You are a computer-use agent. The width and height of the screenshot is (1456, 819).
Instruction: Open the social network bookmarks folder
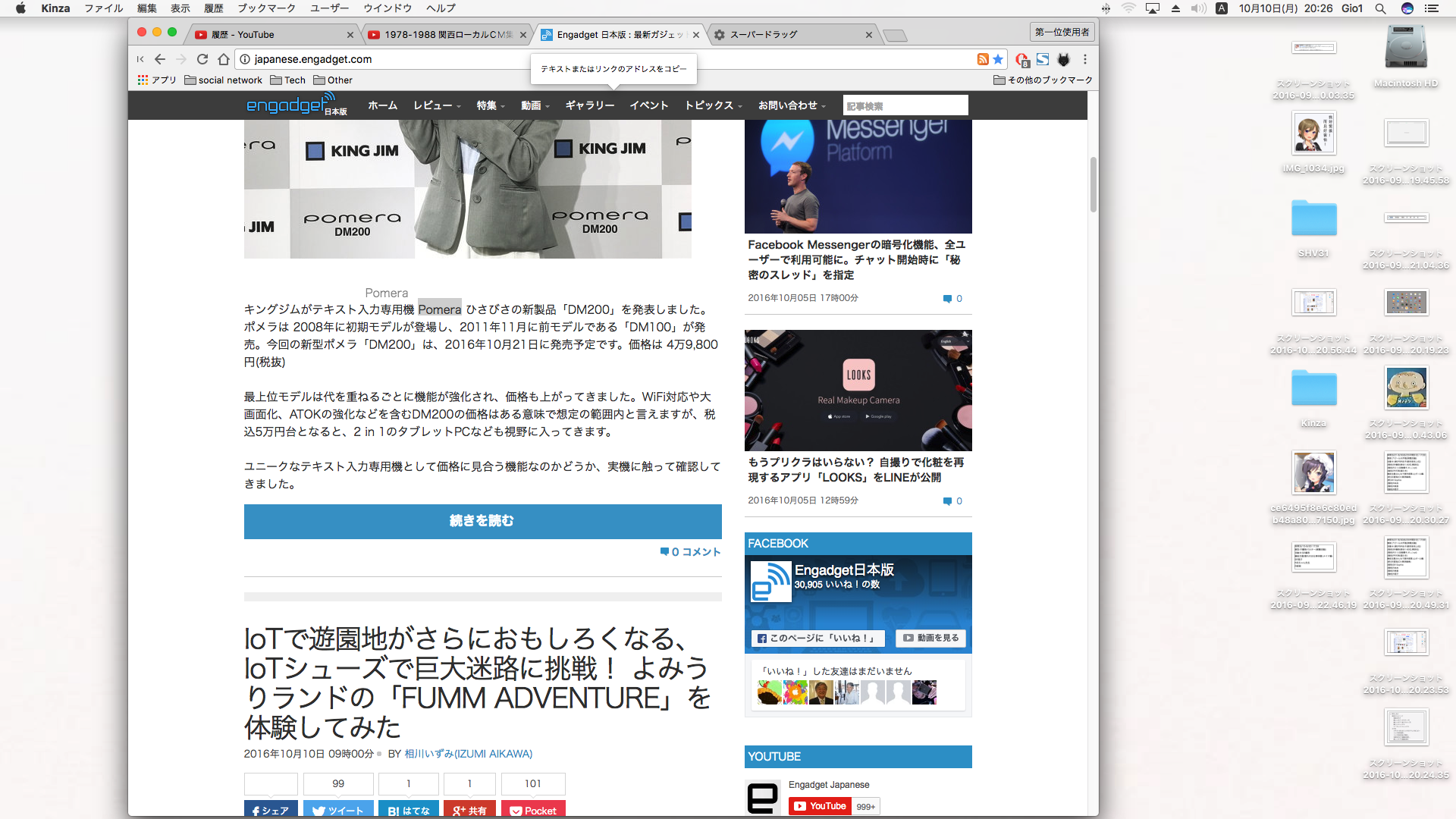tap(224, 80)
